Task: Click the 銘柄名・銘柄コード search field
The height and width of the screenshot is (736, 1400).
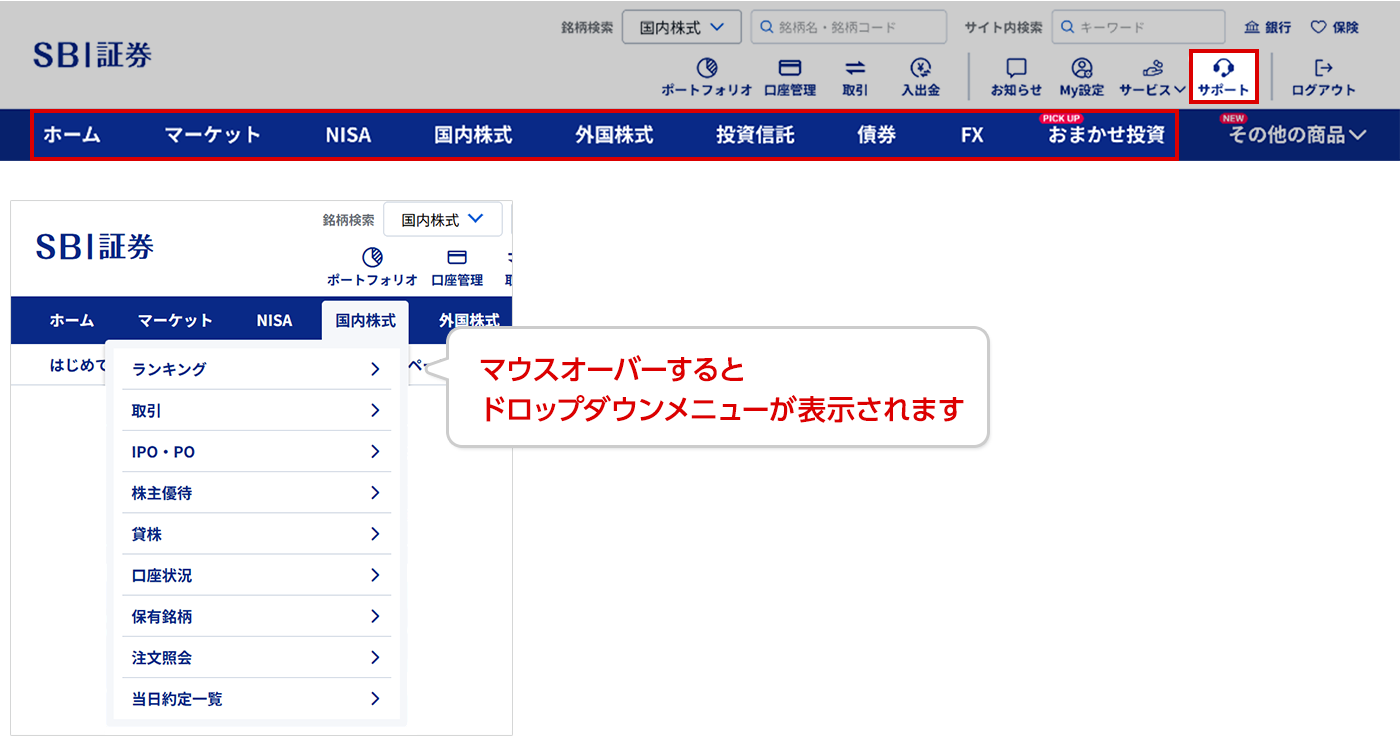Action: pyautogui.click(x=849, y=27)
